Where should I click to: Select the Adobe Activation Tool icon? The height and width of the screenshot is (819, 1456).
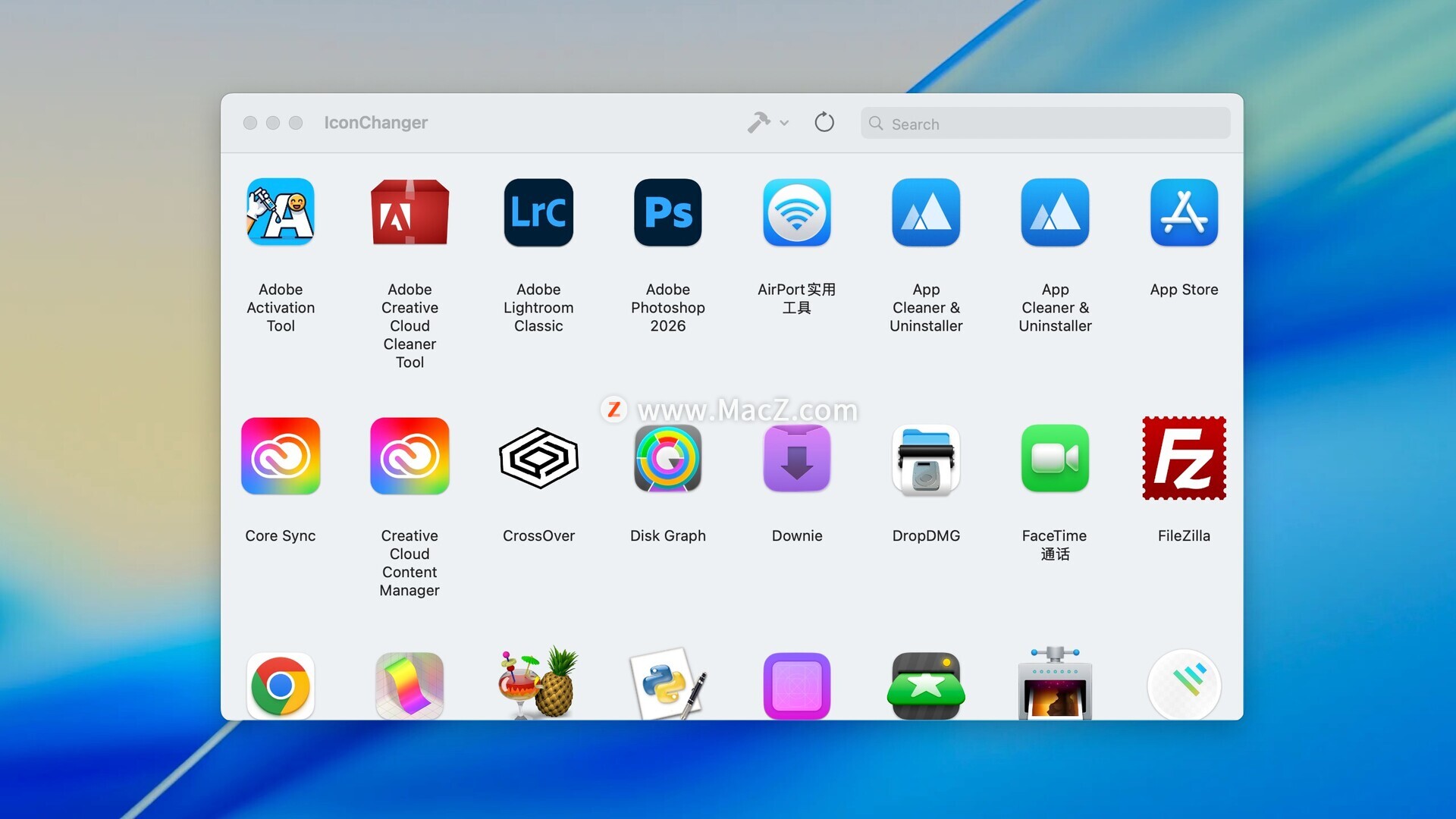(x=281, y=212)
